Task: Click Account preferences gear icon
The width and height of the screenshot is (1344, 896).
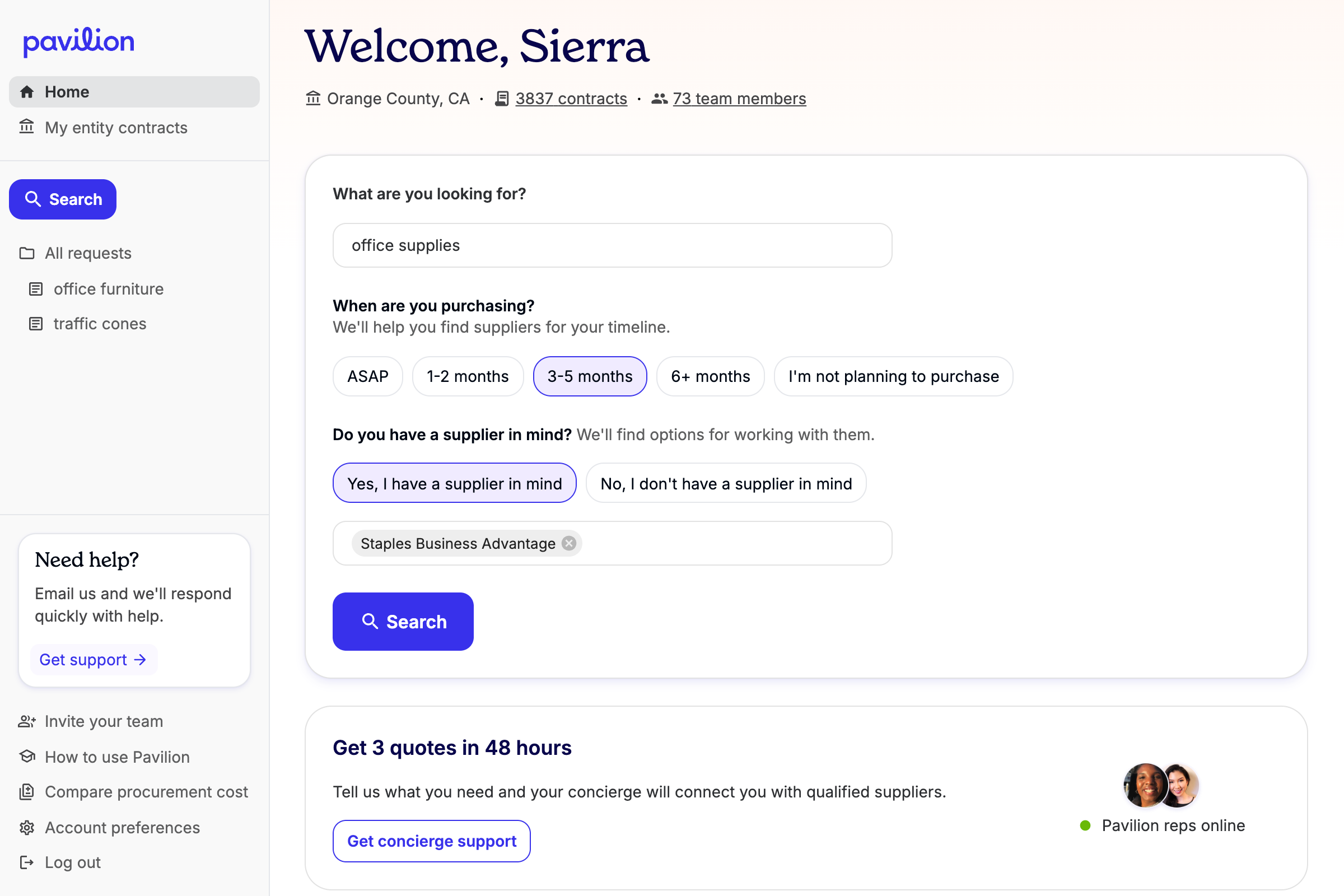Action: 26,827
